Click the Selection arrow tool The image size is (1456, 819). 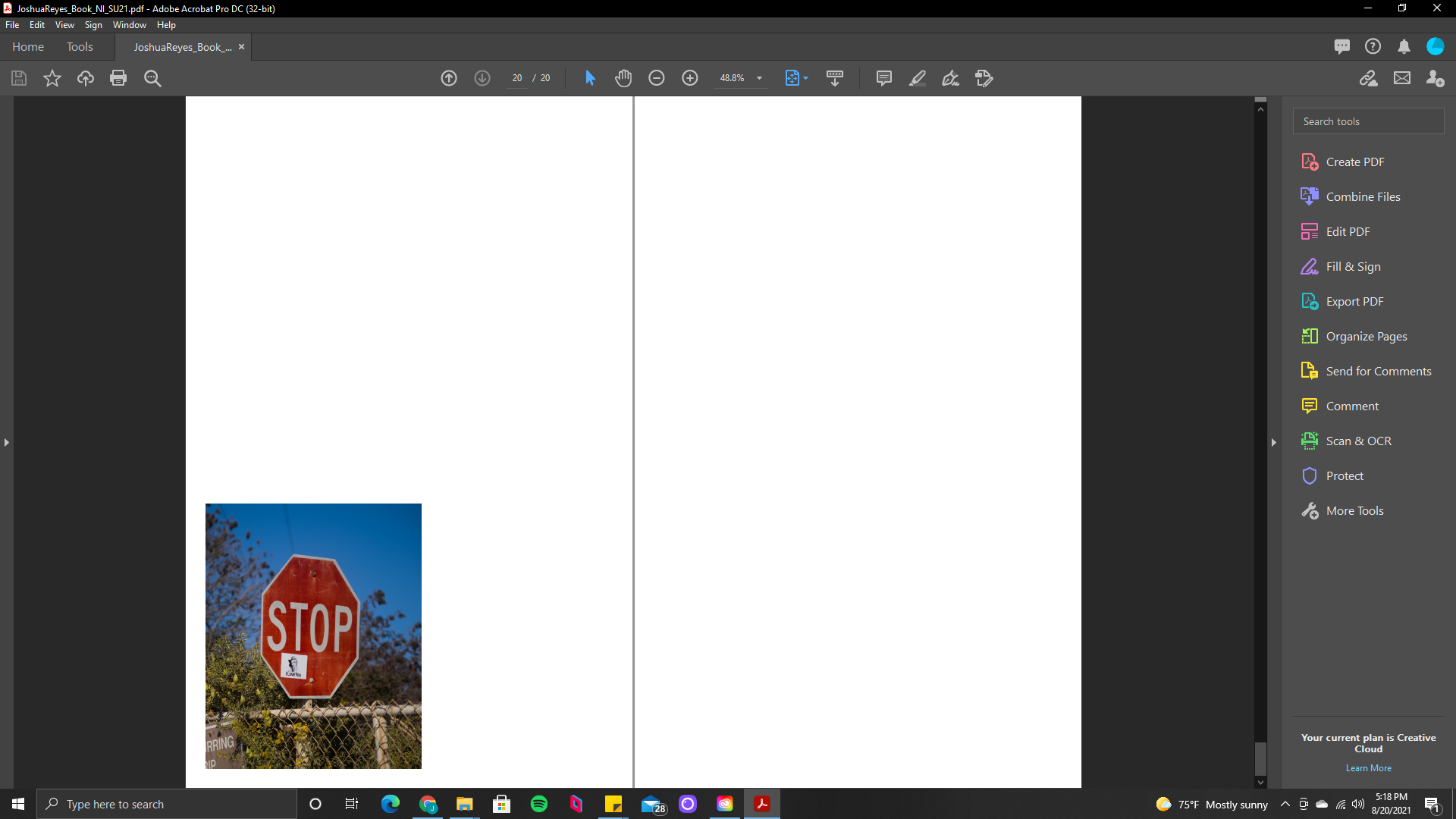coord(590,78)
